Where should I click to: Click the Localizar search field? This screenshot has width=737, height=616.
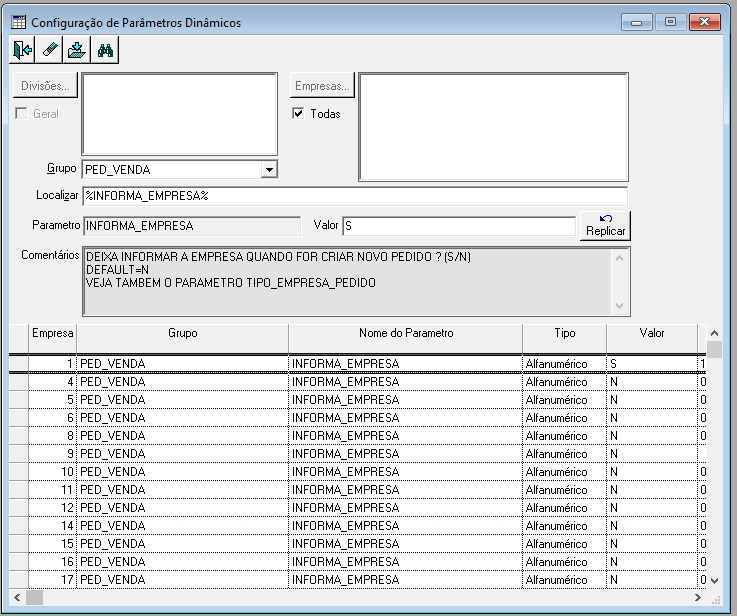click(x=355, y=196)
